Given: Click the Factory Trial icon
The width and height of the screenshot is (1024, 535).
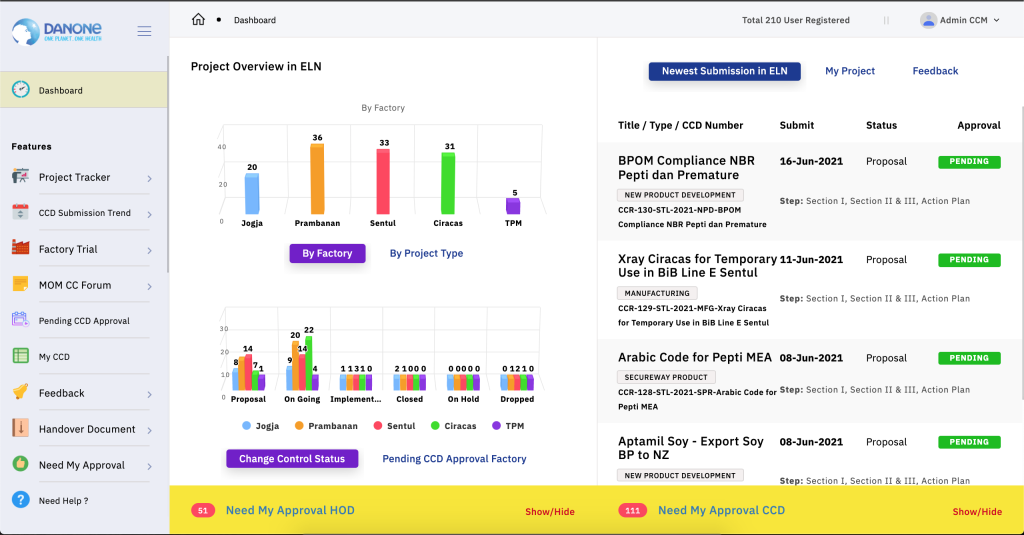Looking at the screenshot, I should point(20,248).
